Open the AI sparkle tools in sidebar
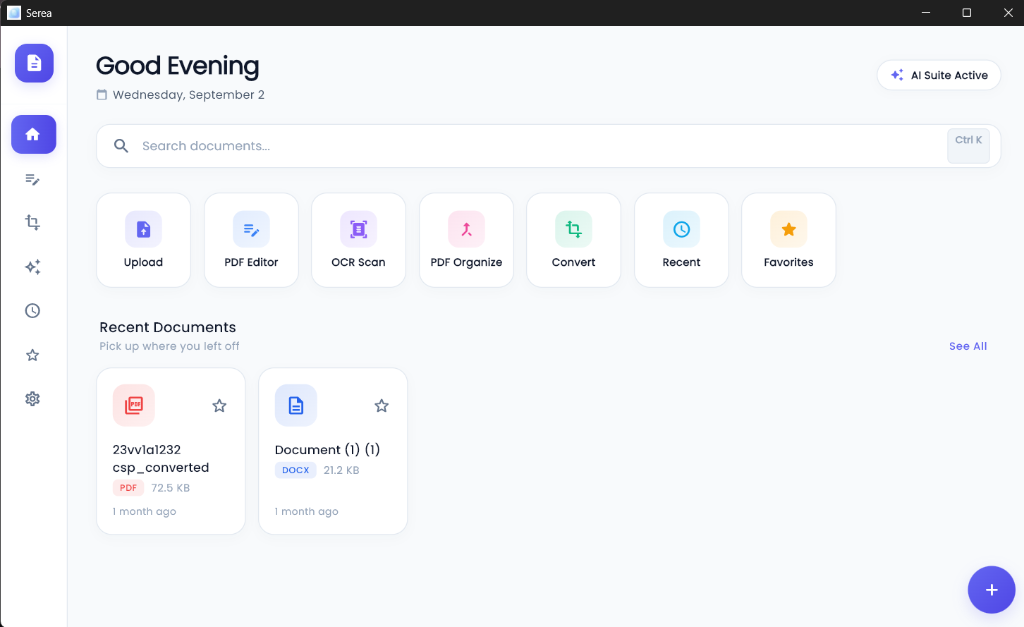 pos(33,266)
